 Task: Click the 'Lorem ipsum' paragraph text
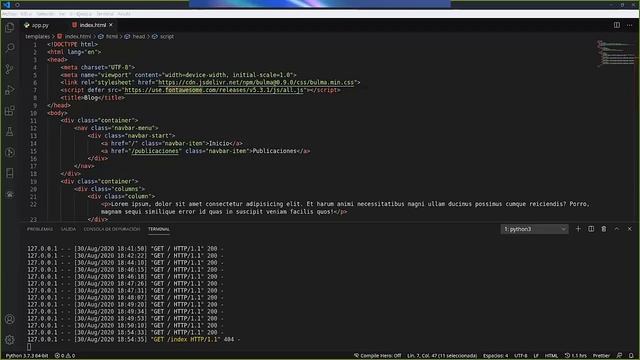[x=345, y=208]
